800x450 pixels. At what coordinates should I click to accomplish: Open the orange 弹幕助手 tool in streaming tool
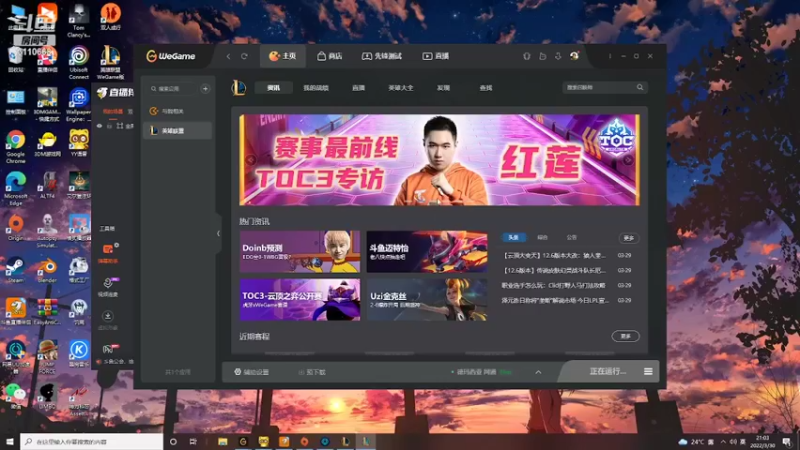(x=108, y=253)
